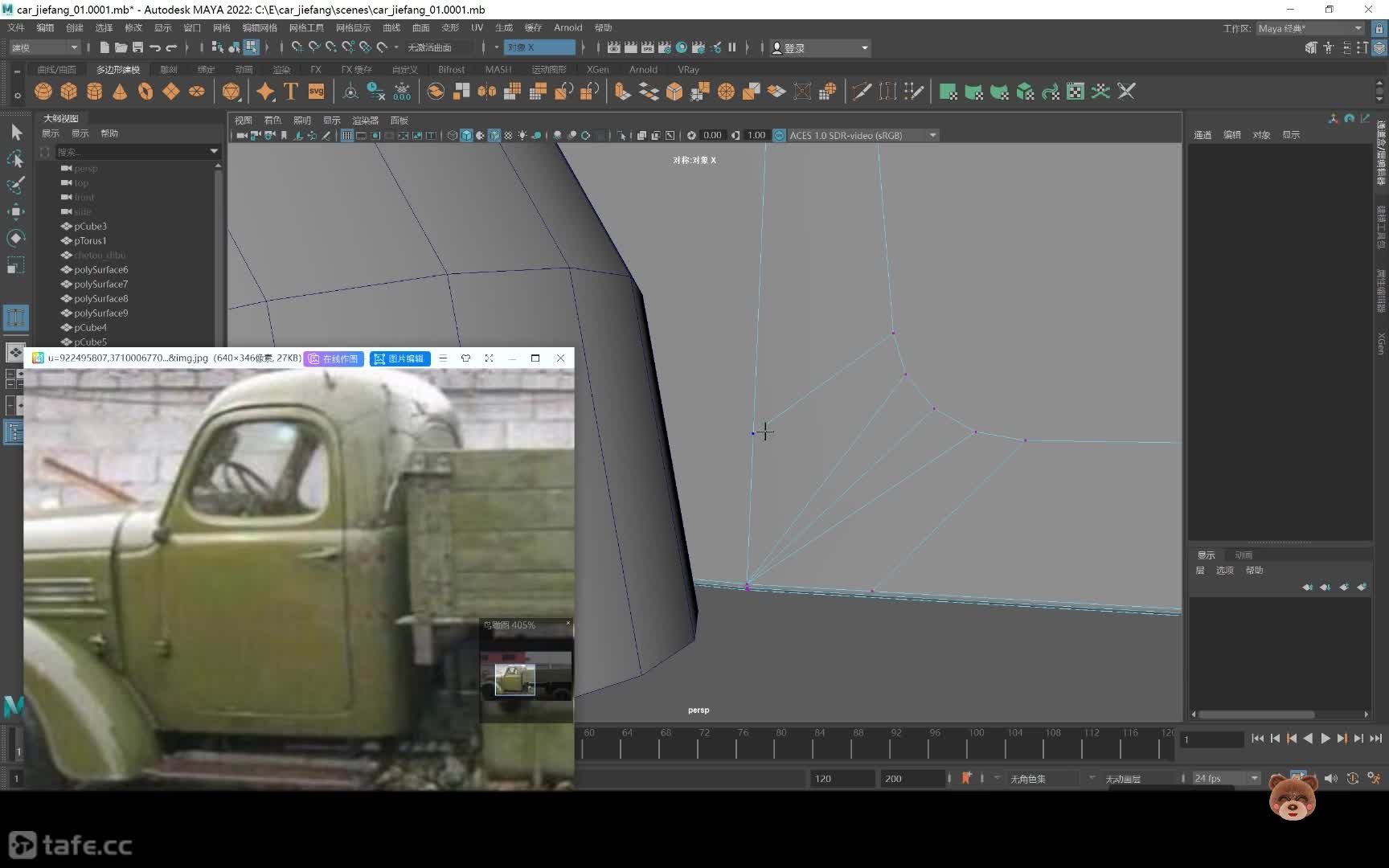Screen dimensions: 1389x868
Task: Click the Extrude shelf icon
Action: coord(623,92)
